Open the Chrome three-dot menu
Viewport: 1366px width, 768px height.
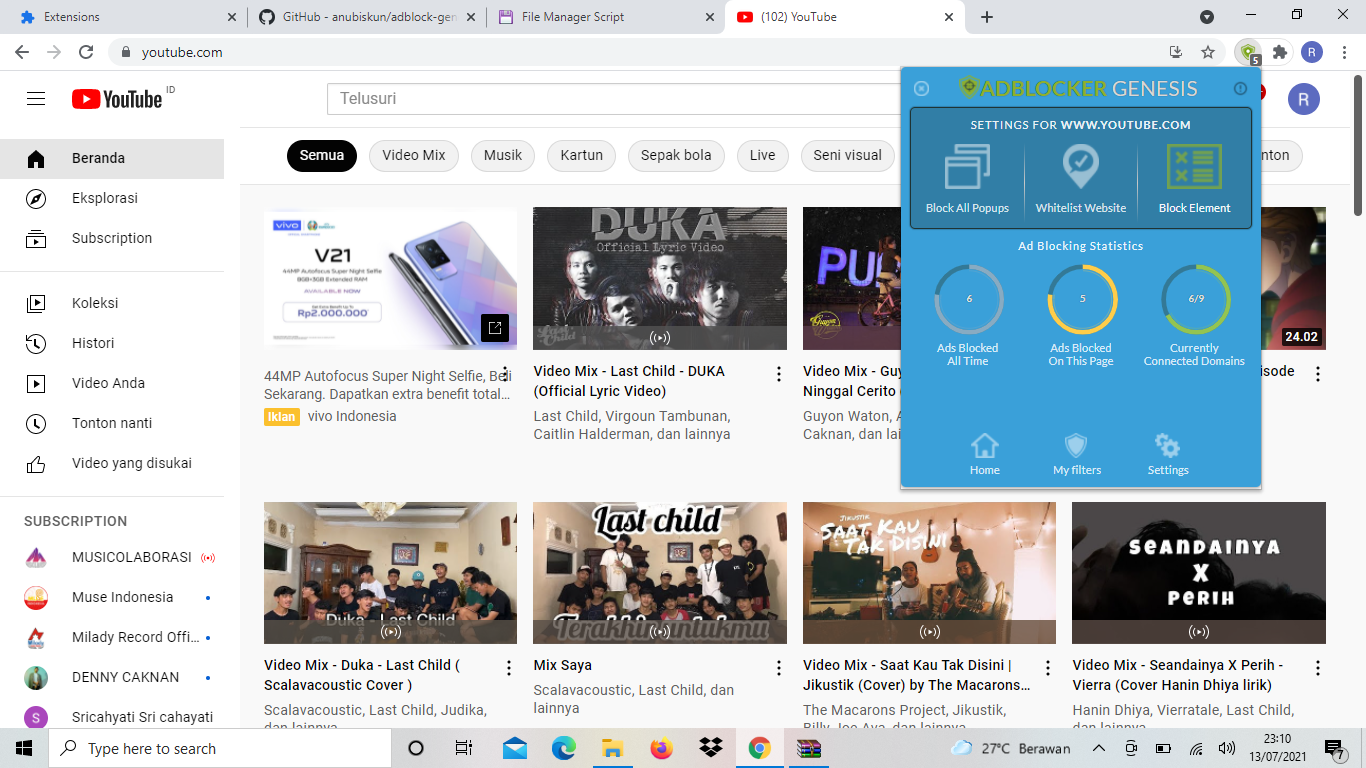pyautogui.click(x=1344, y=52)
